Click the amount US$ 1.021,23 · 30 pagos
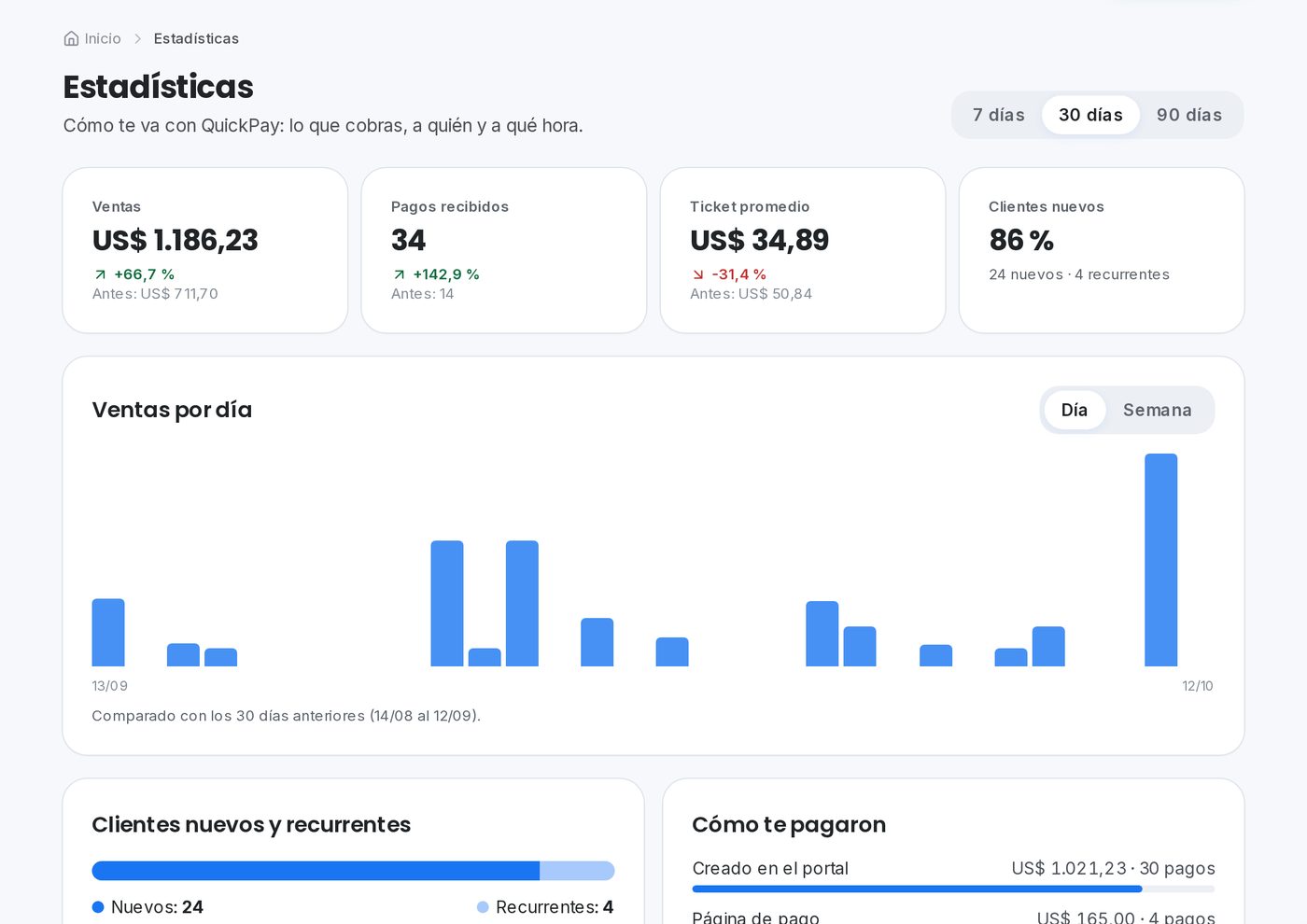Screen dimensions: 1307x924 coord(1113,869)
